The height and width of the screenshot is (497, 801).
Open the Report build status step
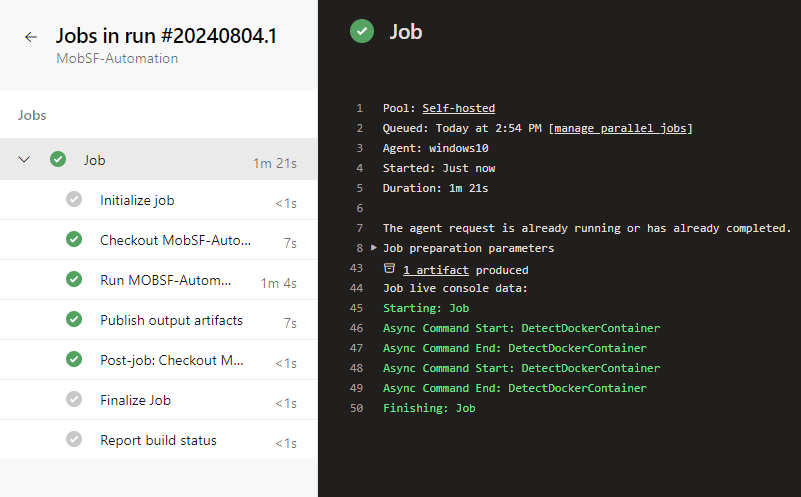point(158,439)
